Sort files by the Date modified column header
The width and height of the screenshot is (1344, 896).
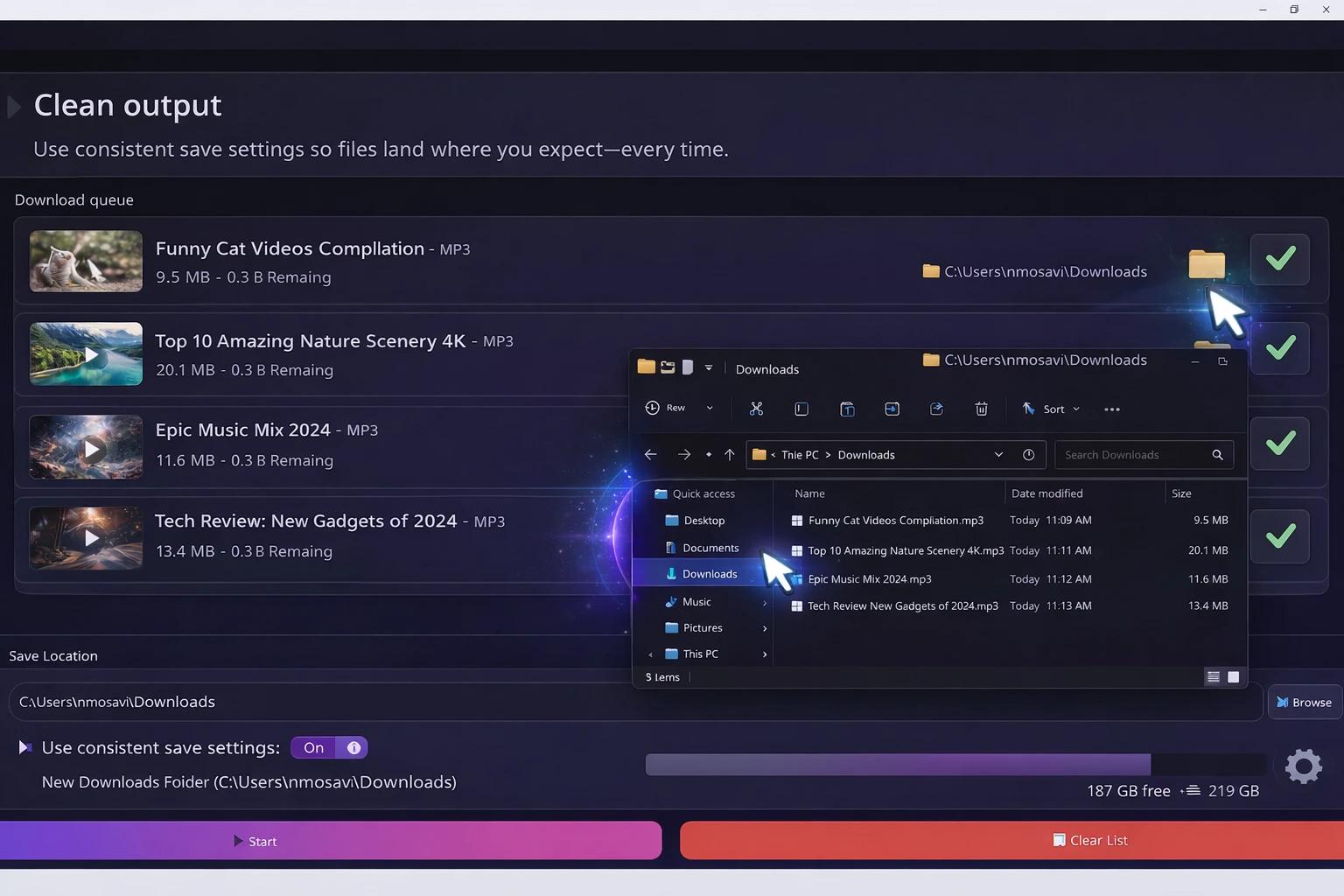[x=1046, y=493]
